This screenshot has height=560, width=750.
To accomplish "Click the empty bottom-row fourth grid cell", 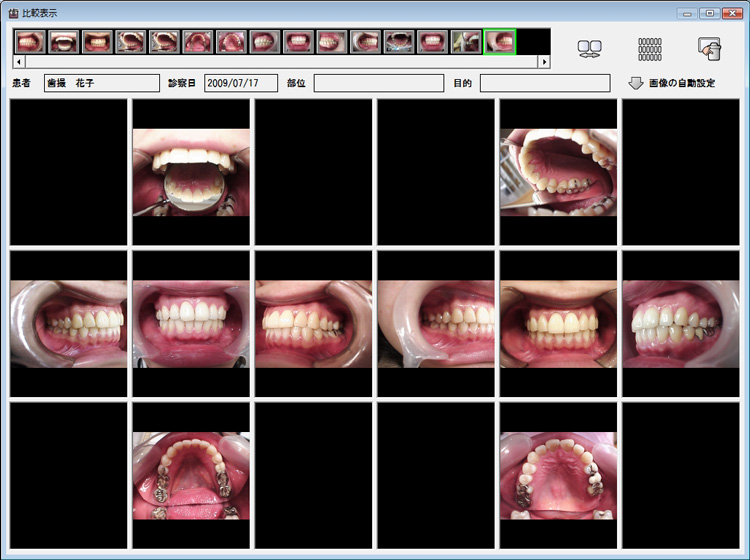I will [x=436, y=475].
